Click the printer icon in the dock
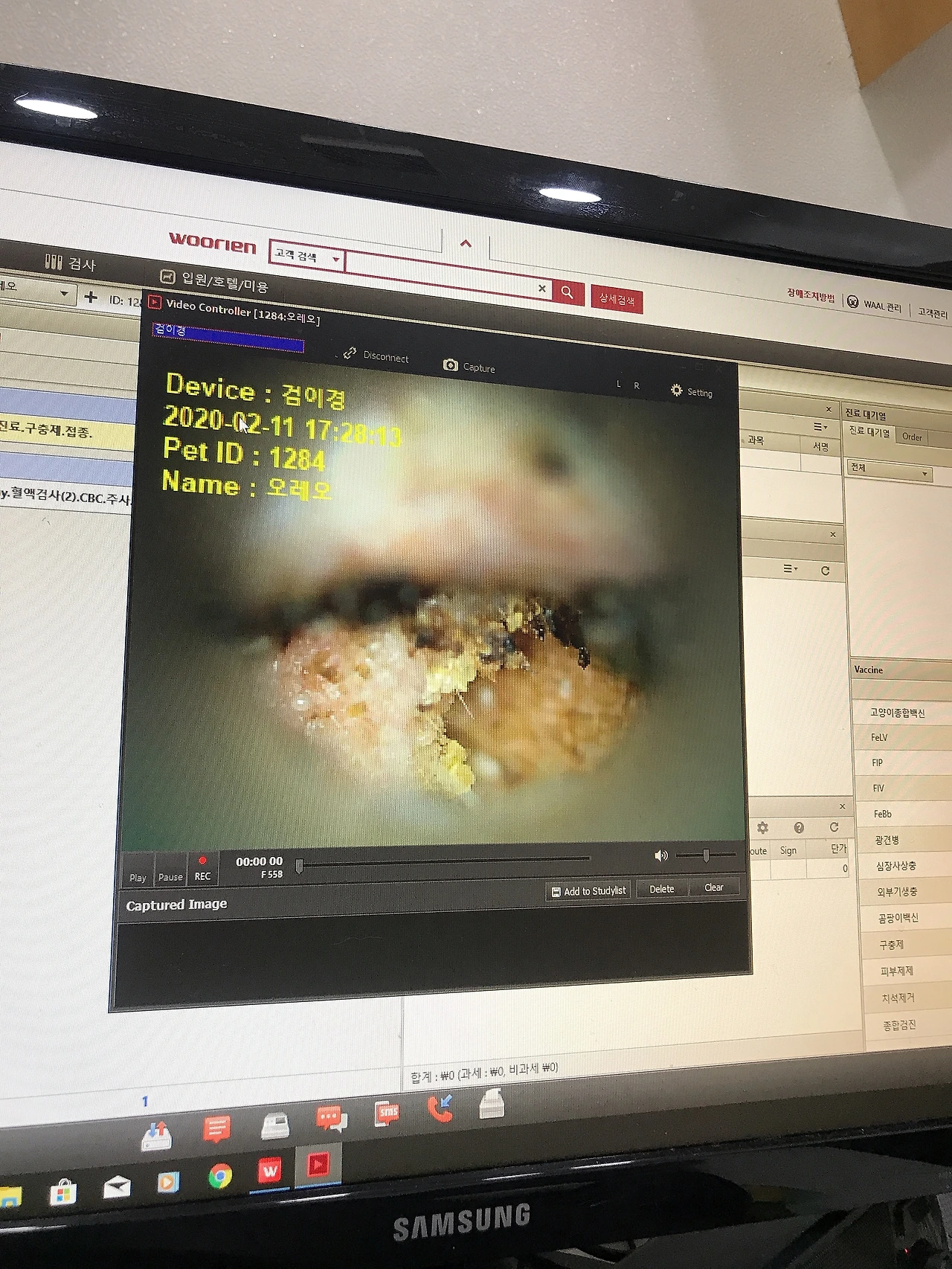This screenshot has width=952, height=1269. coord(492,1104)
